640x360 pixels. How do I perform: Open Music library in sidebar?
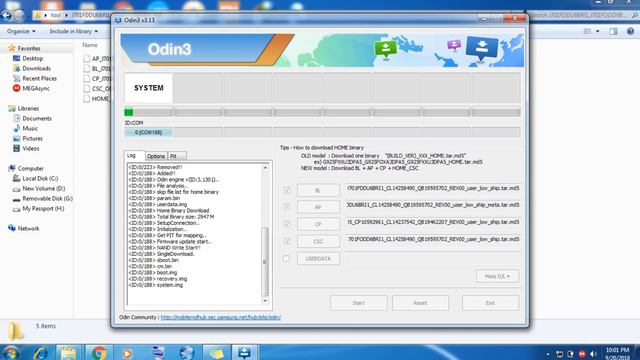tap(30, 128)
